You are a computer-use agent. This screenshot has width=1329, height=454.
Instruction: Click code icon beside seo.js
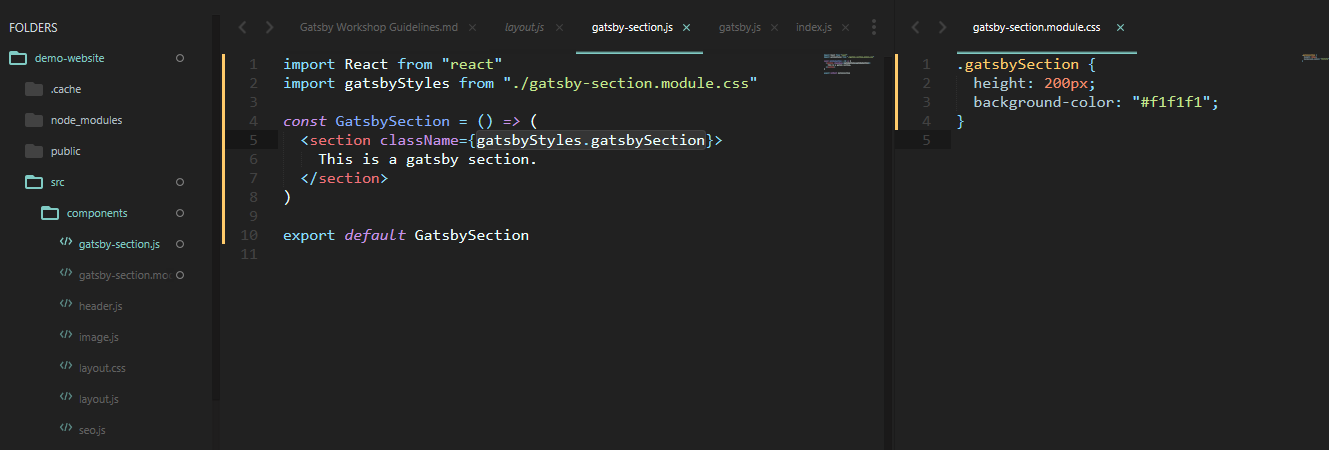[65, 429]
